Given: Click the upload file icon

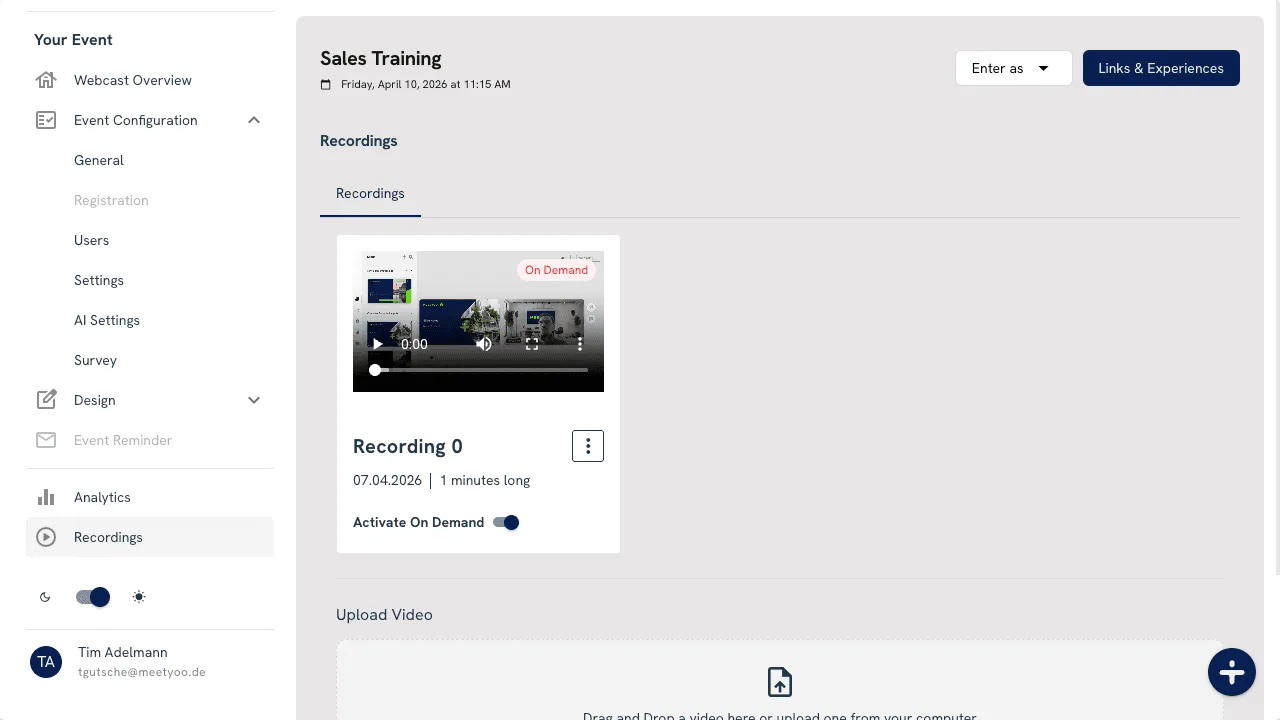Looking at the screenshot, I should 779,682.
